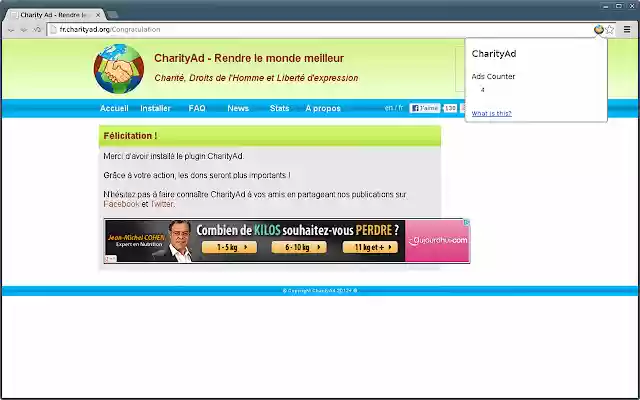Open a new tab with the new-tab button
Viewport: 640px width, 400px height.
tap(113, 15)
